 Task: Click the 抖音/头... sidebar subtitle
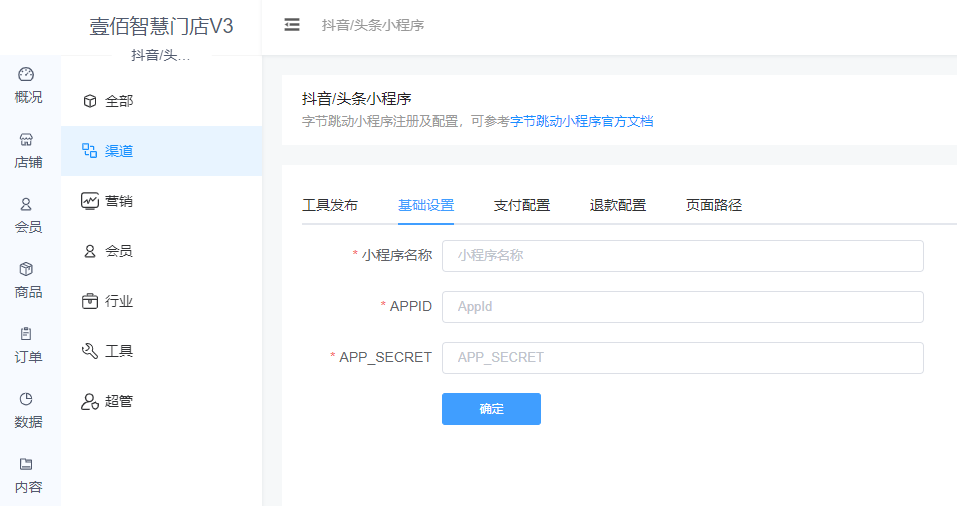click(161, 56)
